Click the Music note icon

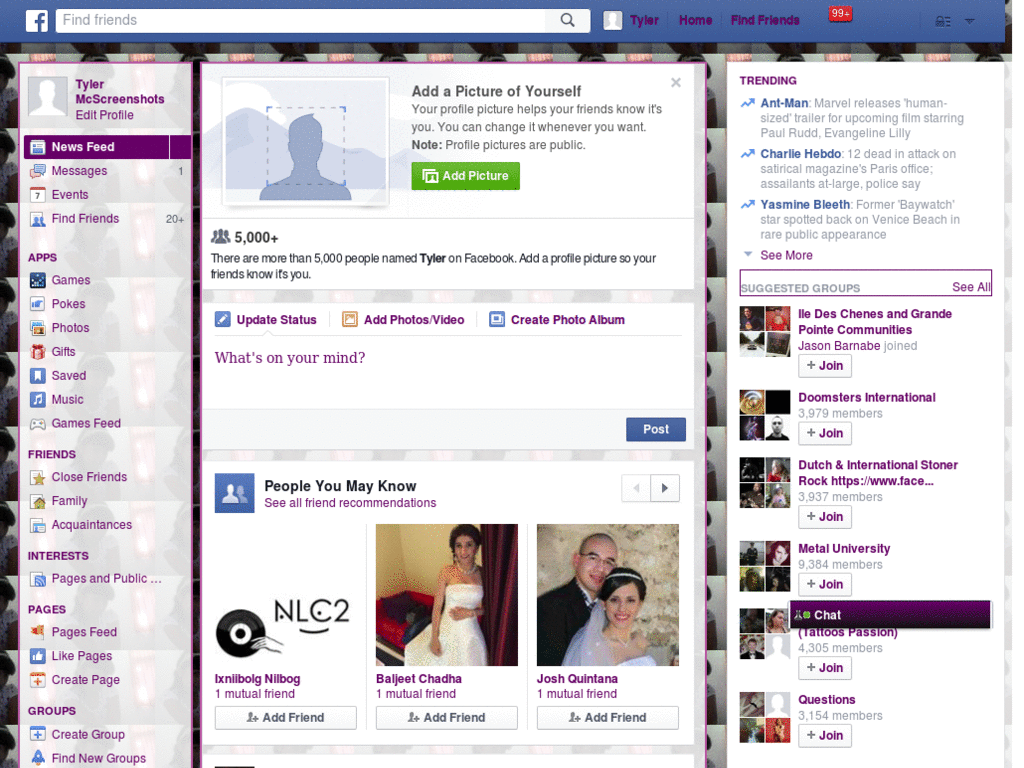(x=38, y=400)
